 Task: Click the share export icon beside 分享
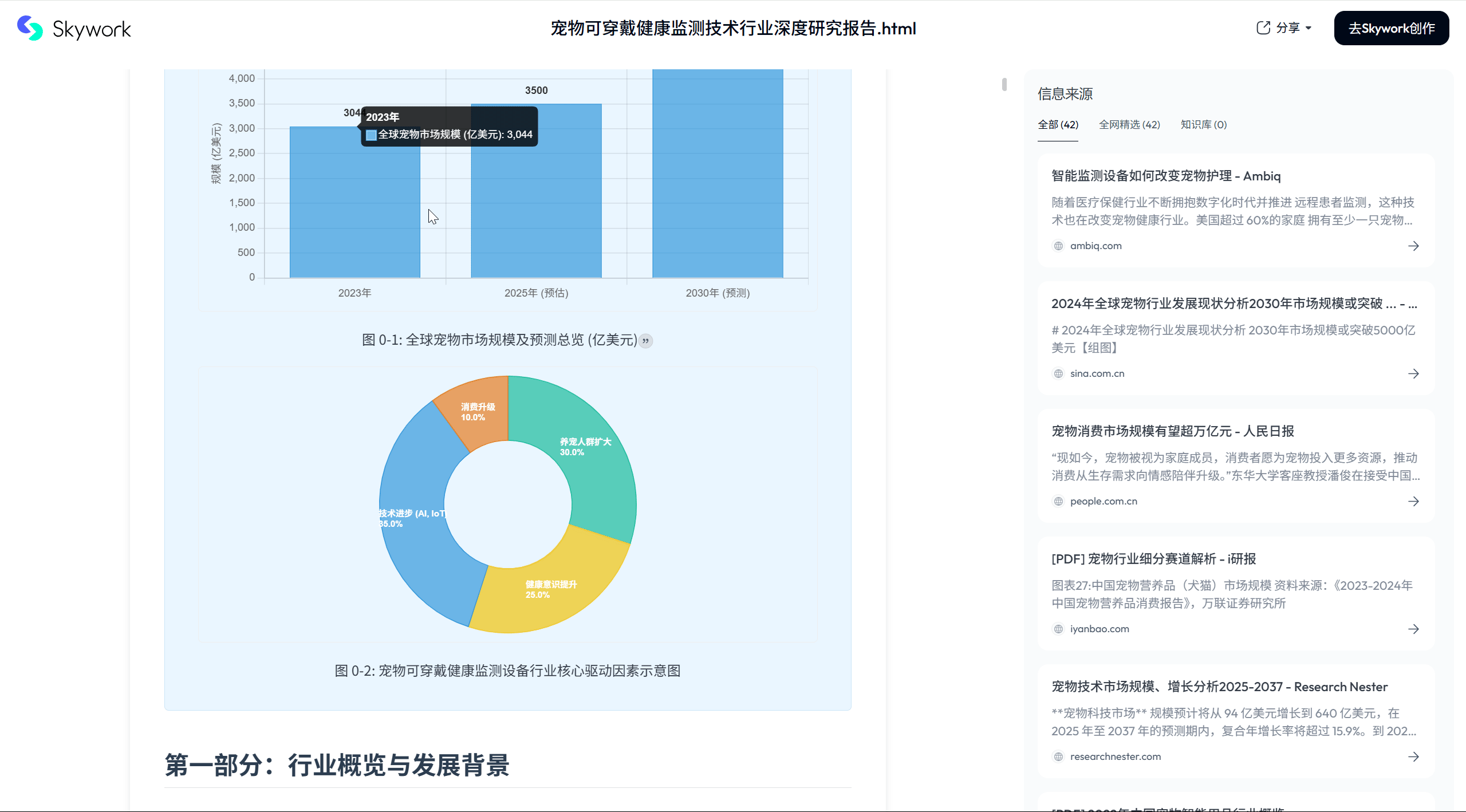click(1263, 27)
